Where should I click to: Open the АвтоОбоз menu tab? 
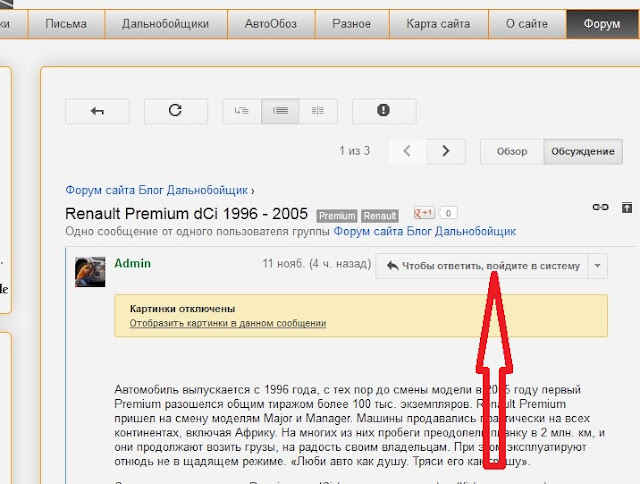pos(271,24)
